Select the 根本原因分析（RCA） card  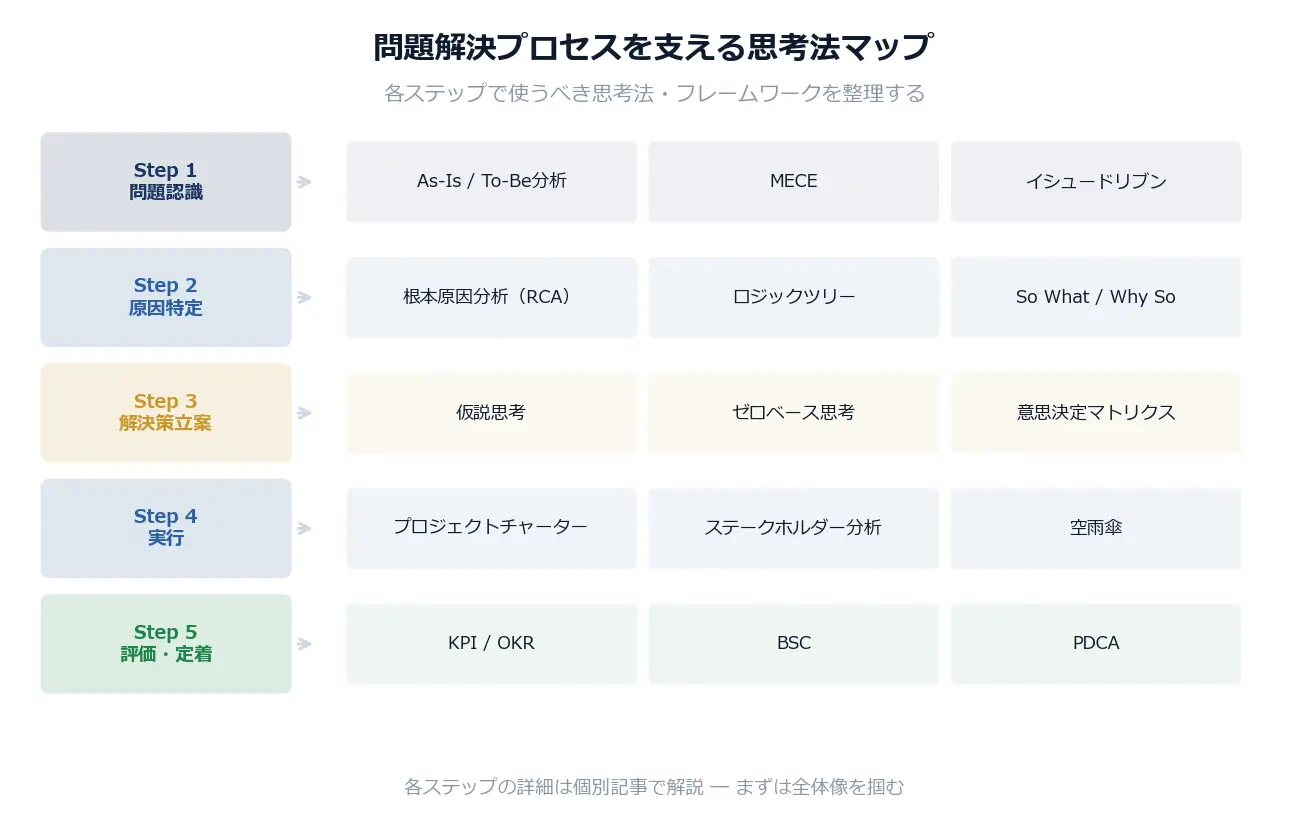[x=491, y=297]
